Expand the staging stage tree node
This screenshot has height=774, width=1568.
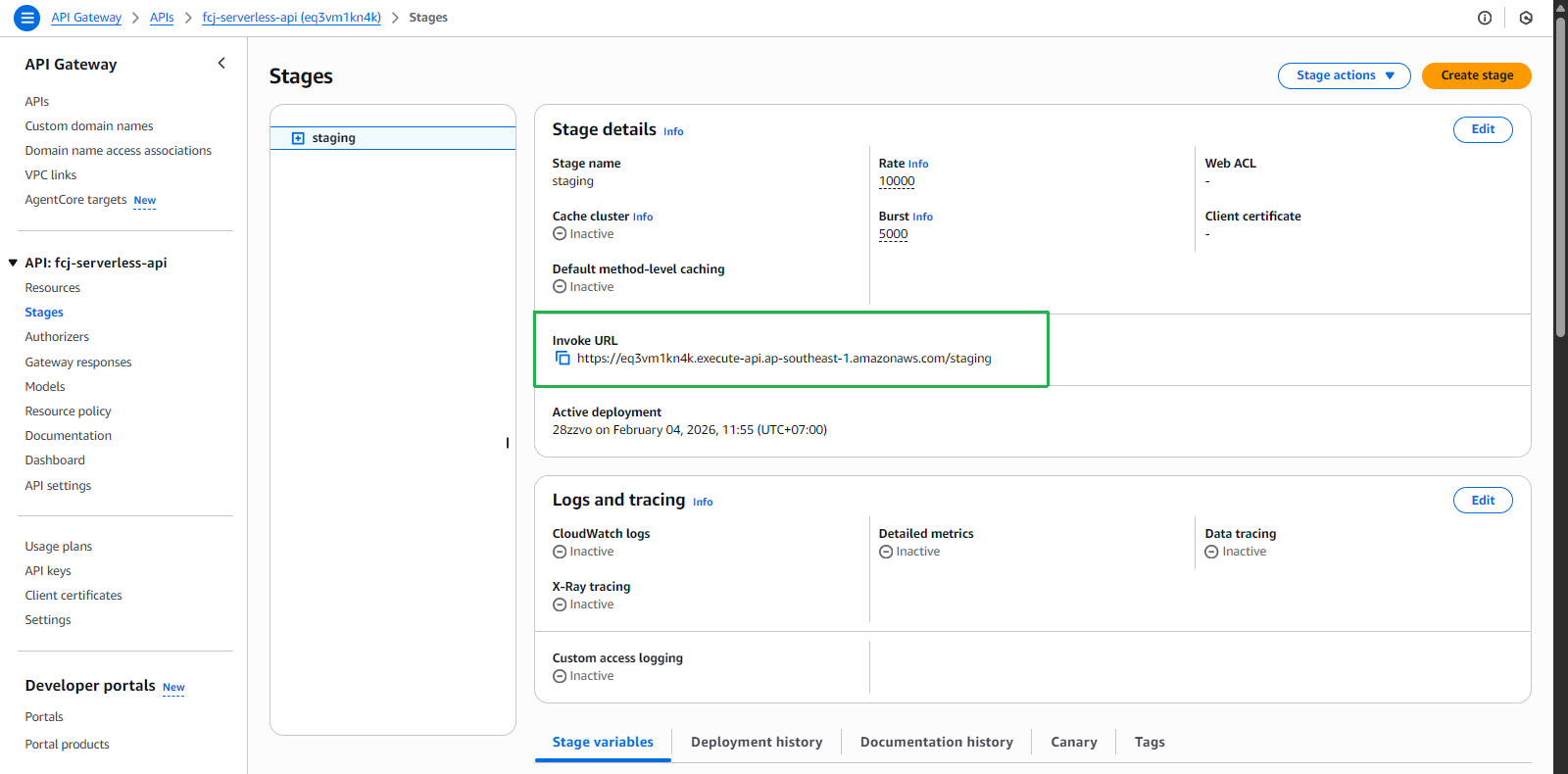(298, 138)
